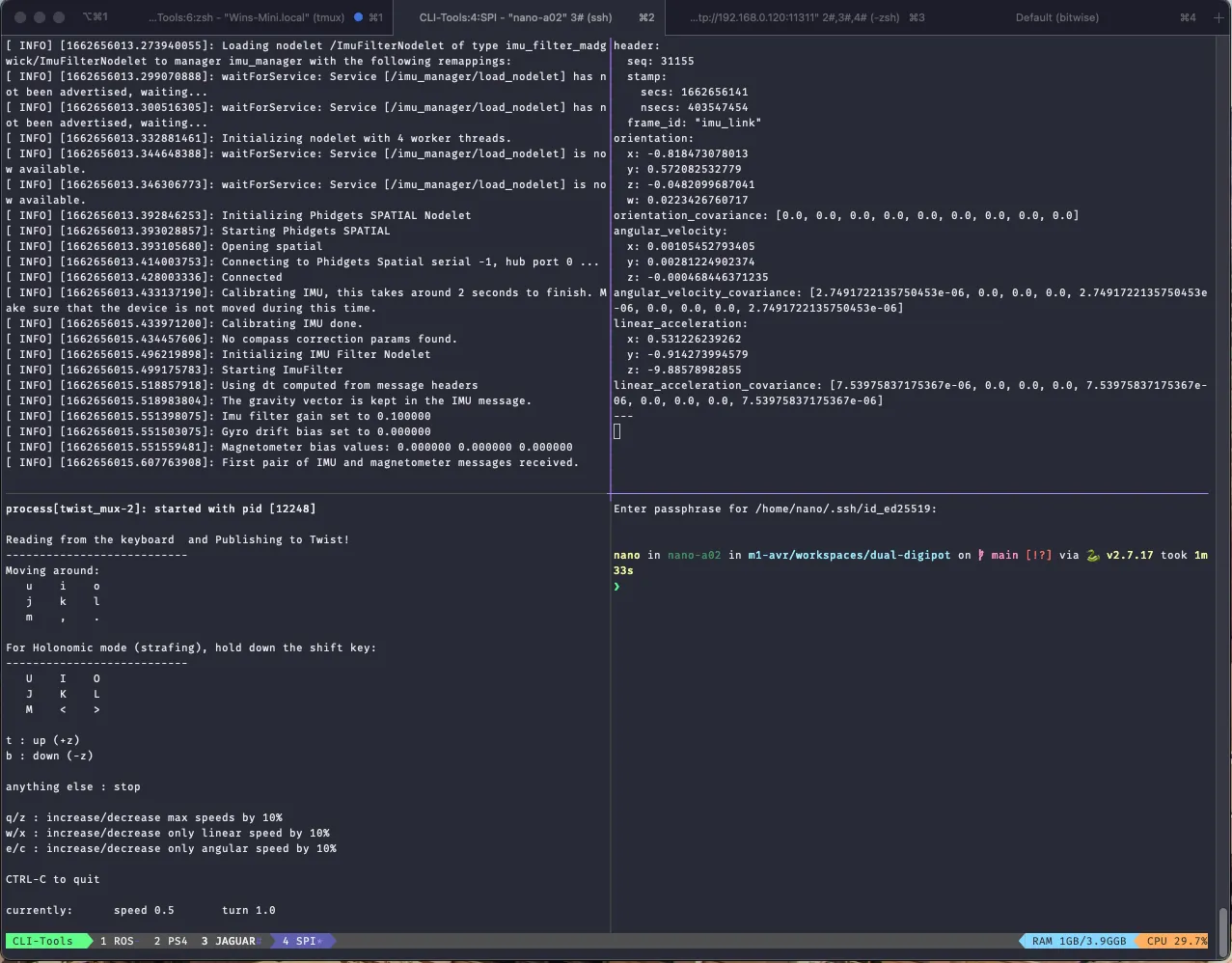
Task: Click the 'v2.7.17' Python version text
Action: [x=1130, y=555]
